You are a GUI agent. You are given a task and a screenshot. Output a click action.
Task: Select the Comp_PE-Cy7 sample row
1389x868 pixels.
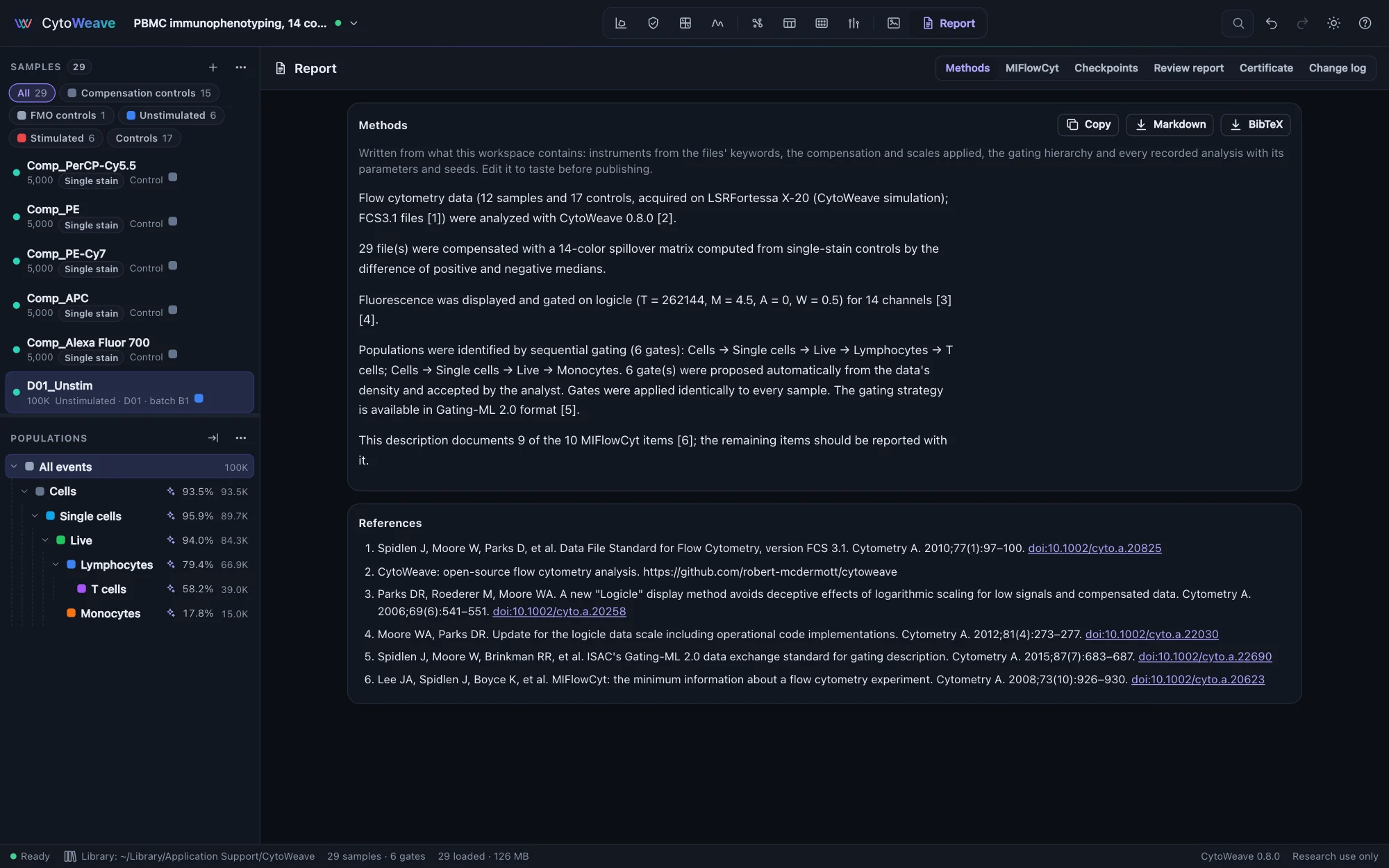tap(129, 260)
